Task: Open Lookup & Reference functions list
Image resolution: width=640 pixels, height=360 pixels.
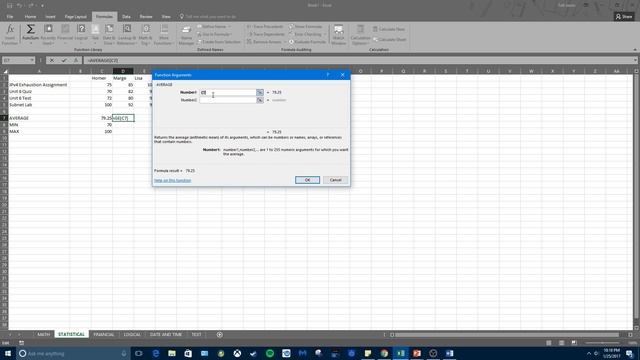Action: click(x=127, y=34)
